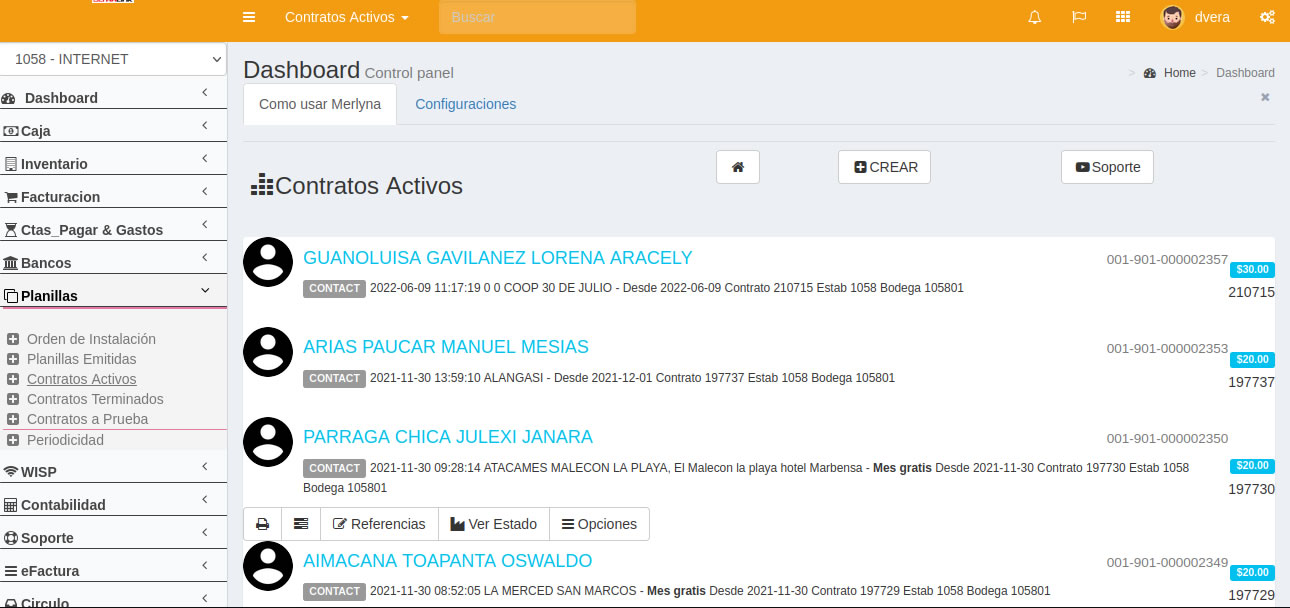The width and height of the screenshot is (1290, 608).
Task: Click the CREAR button
Action: pos(884,166)
